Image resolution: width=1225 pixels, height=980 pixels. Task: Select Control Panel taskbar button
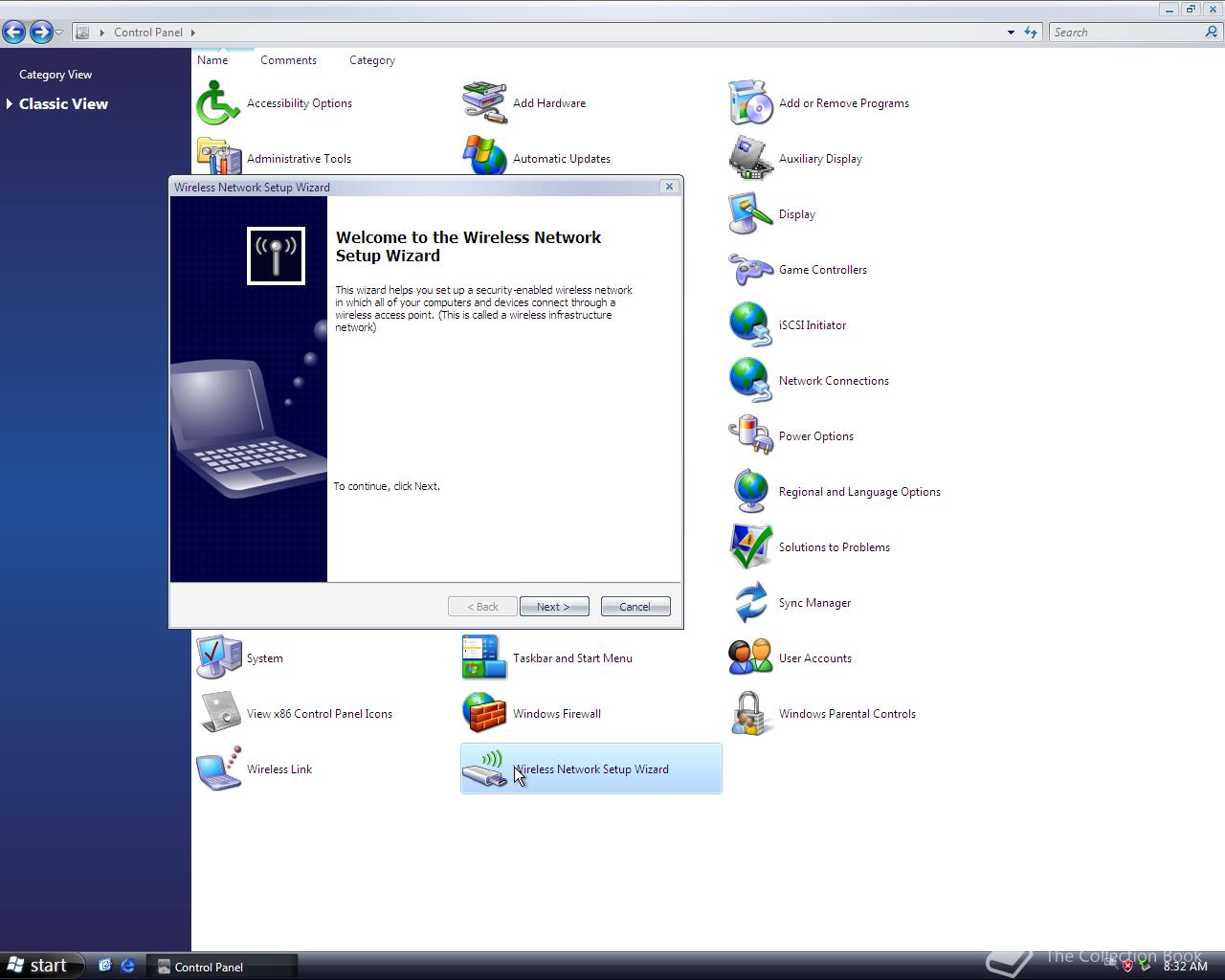click(222, 967)
